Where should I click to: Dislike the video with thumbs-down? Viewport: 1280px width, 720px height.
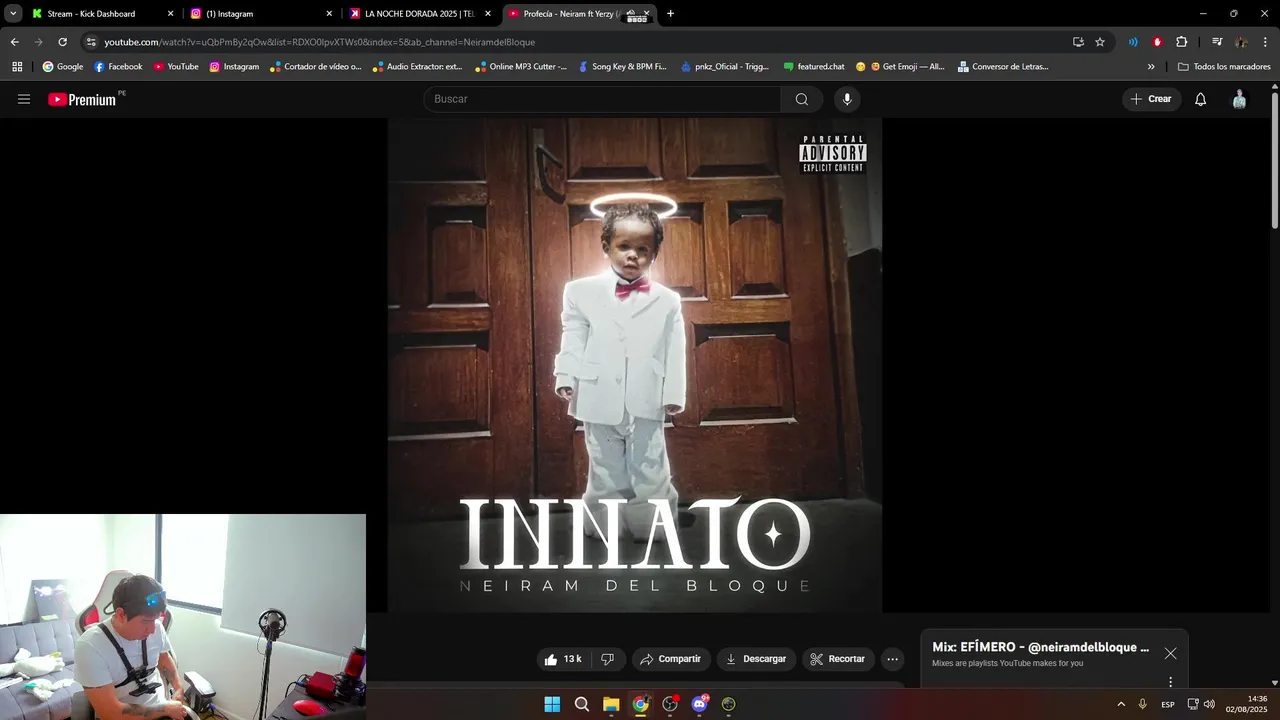(x=607, y=659)
